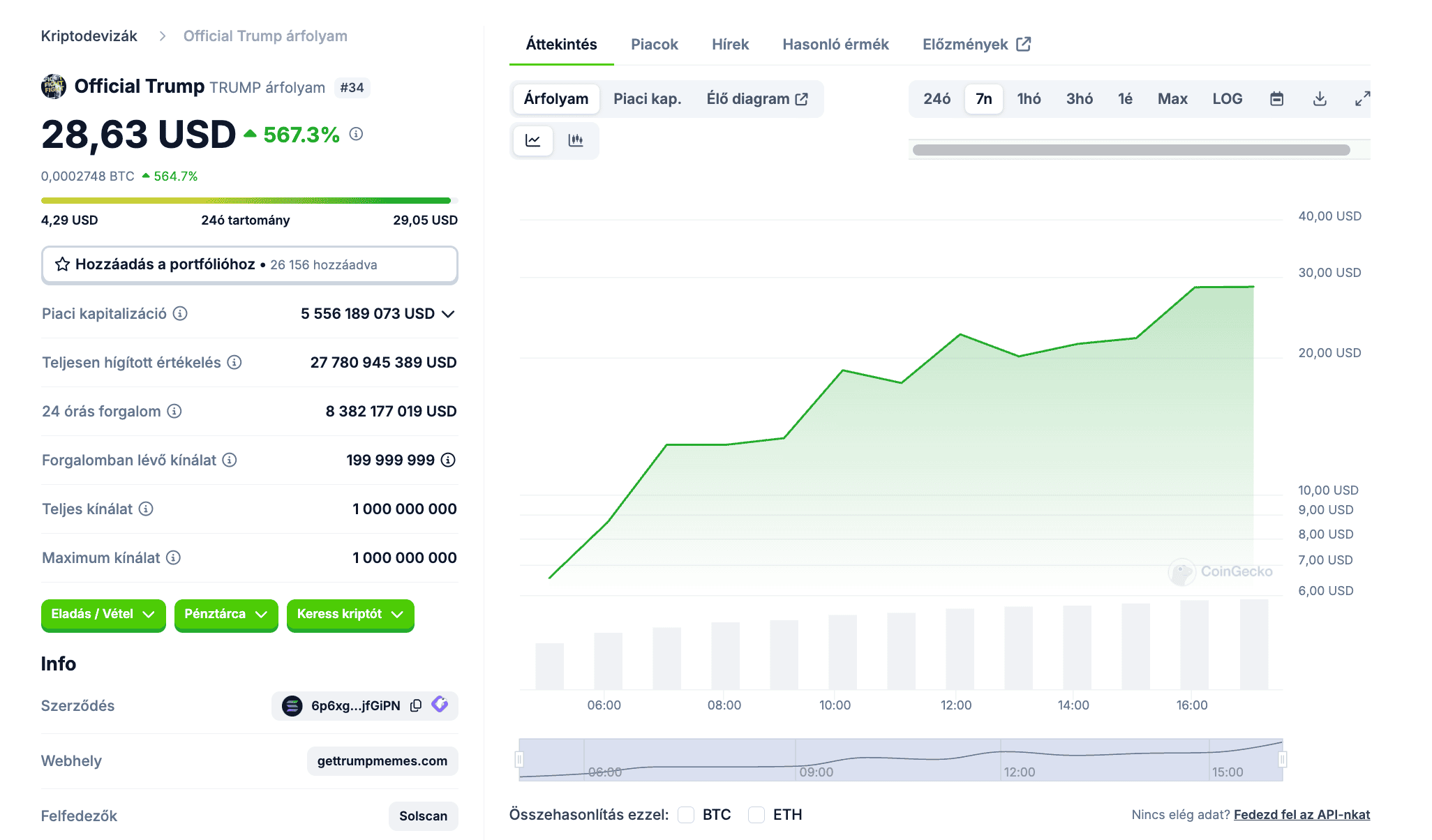Image resolution: width=1432 pixels, height=840 pixels.
Task: Click the left handle of chart navigator
Action: pyautogui.click(x=519, y=759)
